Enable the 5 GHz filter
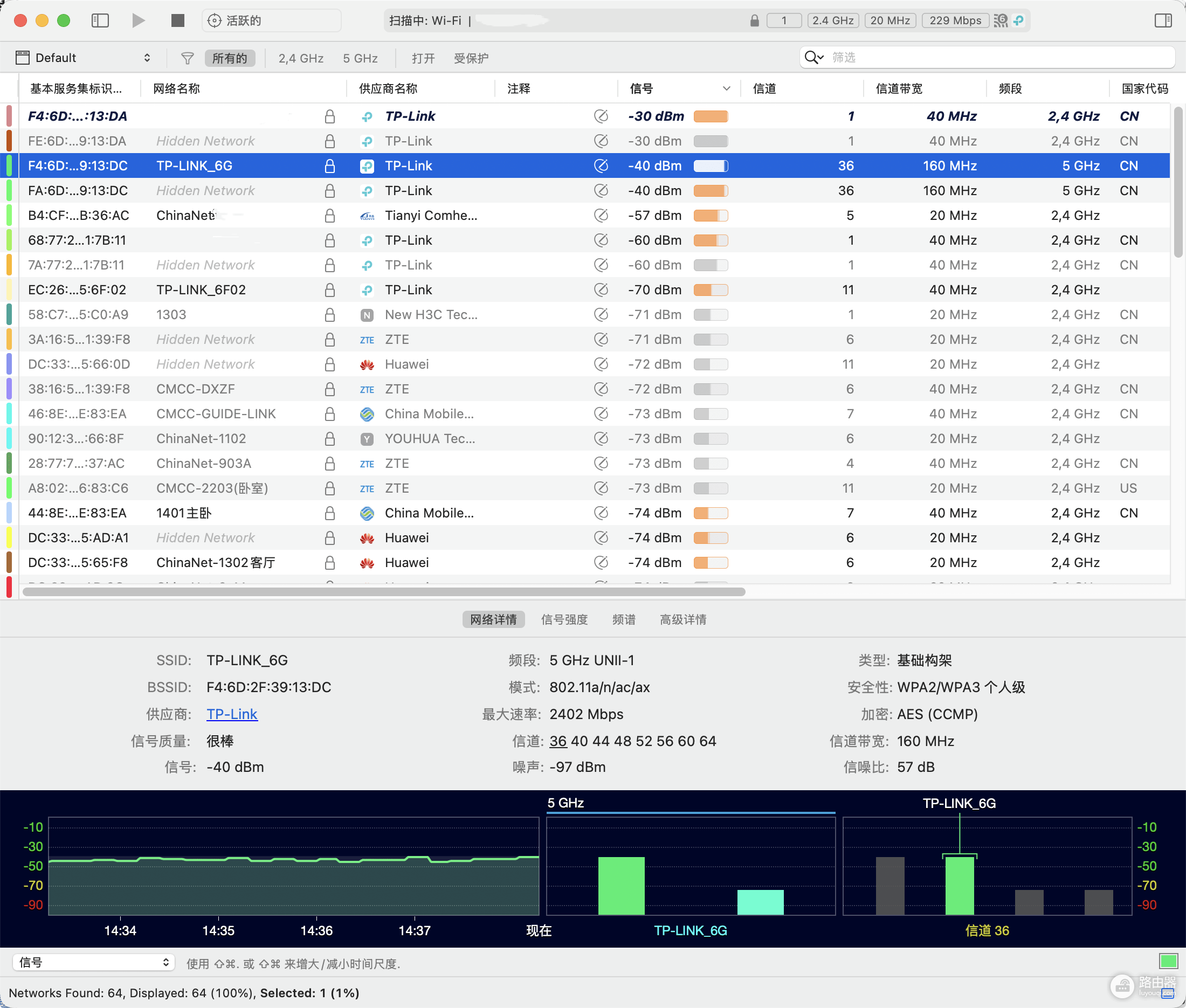 360,58
